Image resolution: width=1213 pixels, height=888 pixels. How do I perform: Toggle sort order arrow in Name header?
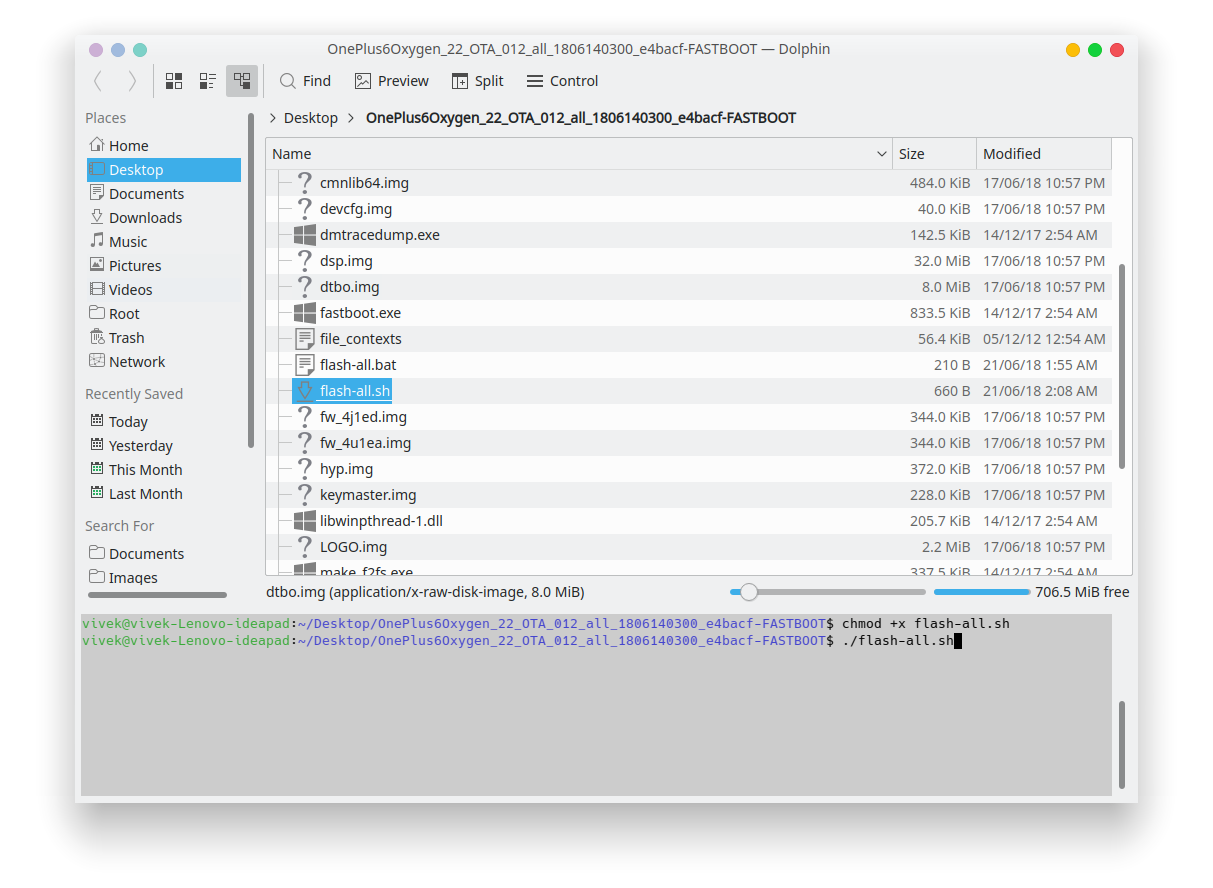[881, 154]
